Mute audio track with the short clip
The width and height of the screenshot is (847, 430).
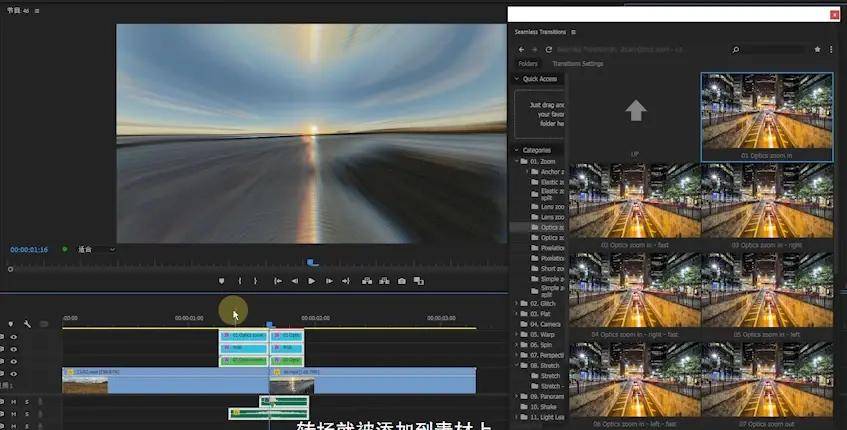coord(14,402)
